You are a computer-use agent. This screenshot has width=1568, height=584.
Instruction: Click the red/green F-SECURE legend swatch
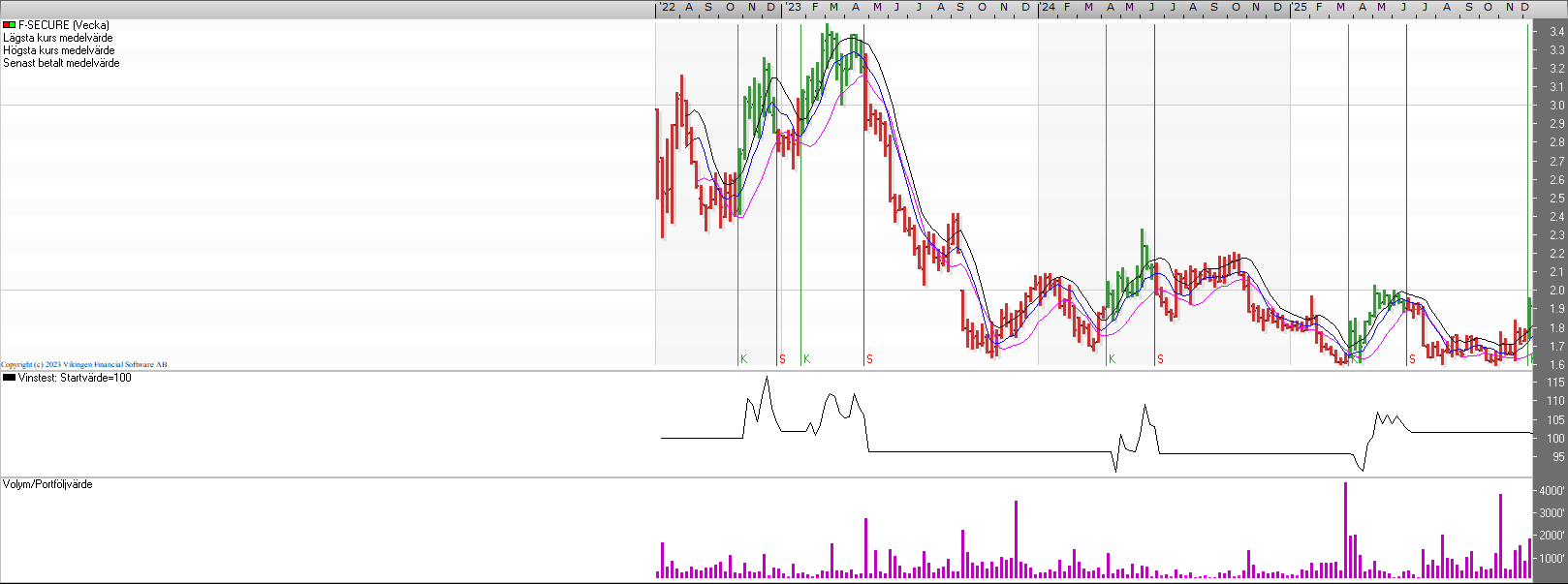9,25
